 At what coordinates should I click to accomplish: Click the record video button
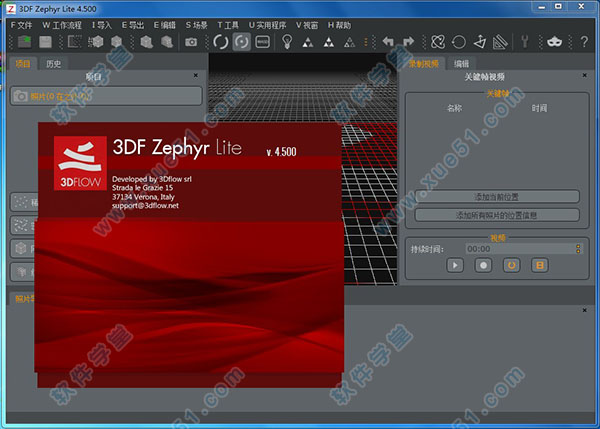tap(483, 265)
